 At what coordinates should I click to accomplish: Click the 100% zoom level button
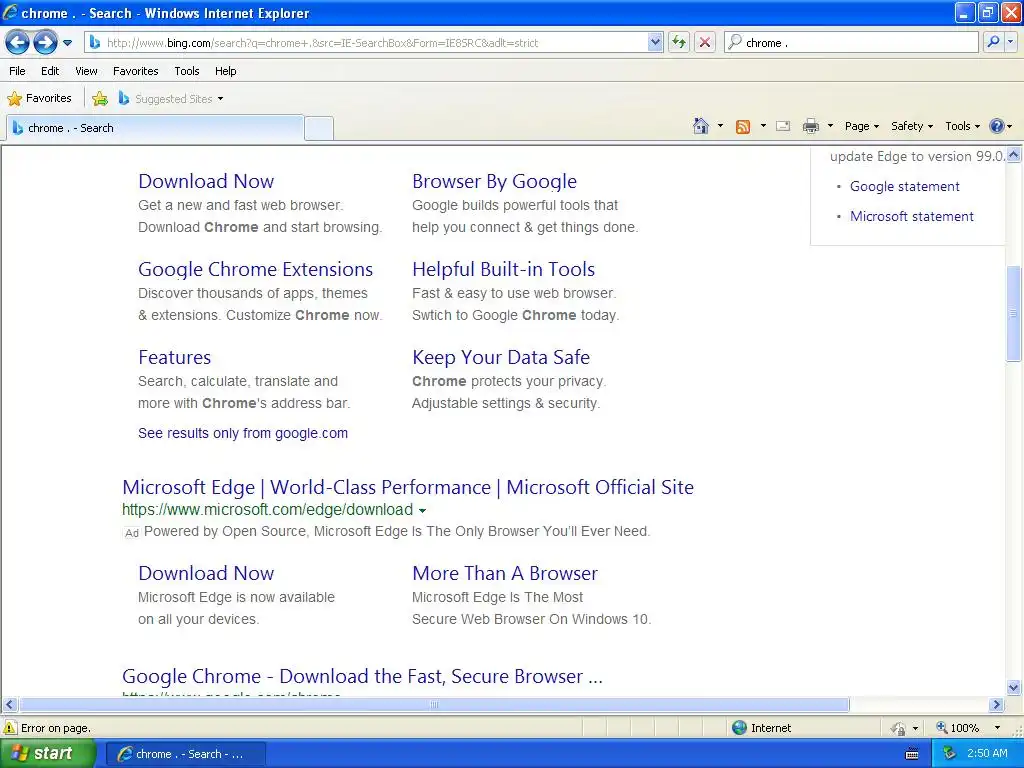click(x=958, y=728)
